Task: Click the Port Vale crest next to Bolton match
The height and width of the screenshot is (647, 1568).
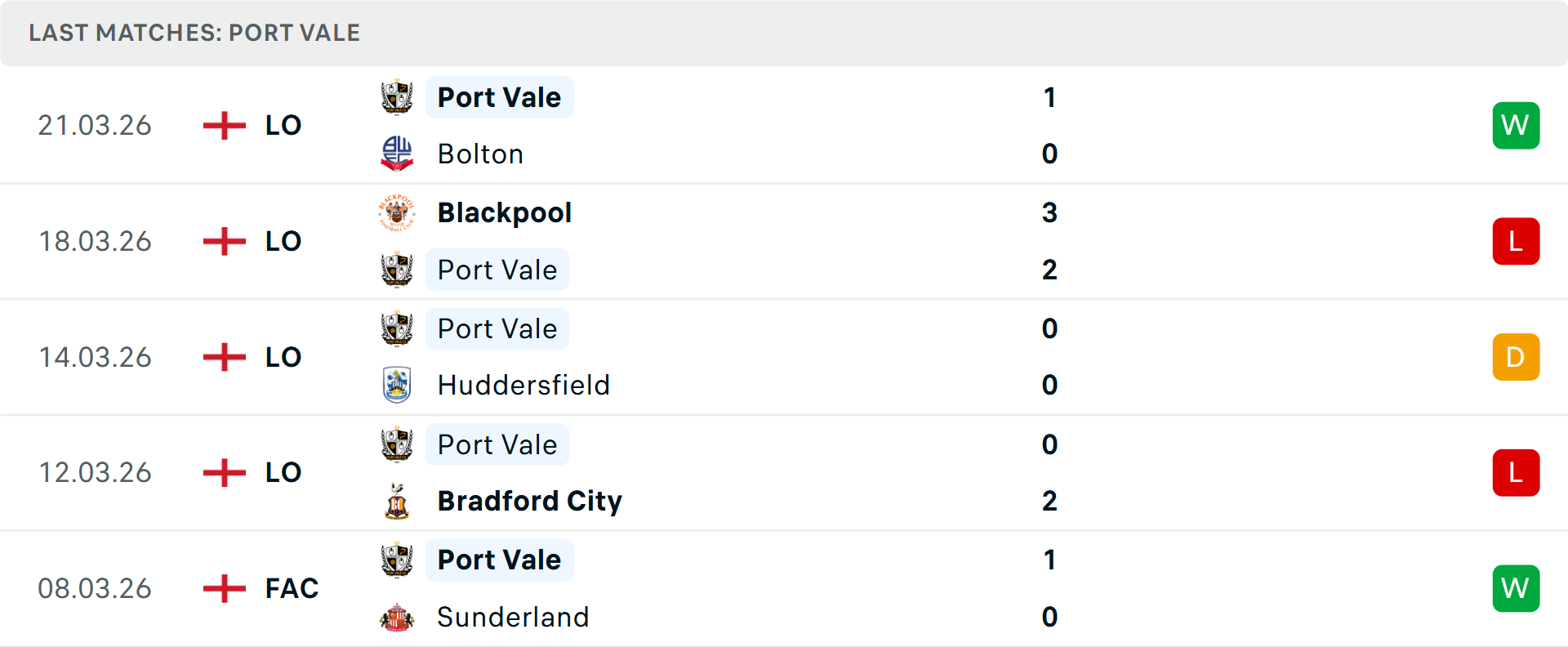Action: [397, 96]
